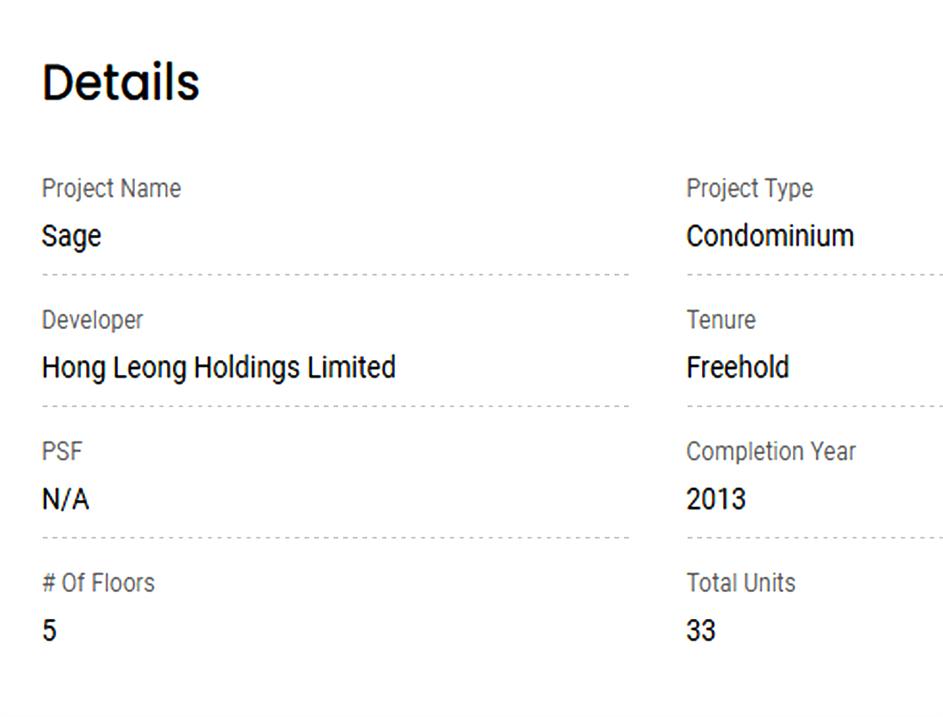This screenshot has width=943, height=717.
Task: Select the Sage project name value
Action: (x=71, y=236)
